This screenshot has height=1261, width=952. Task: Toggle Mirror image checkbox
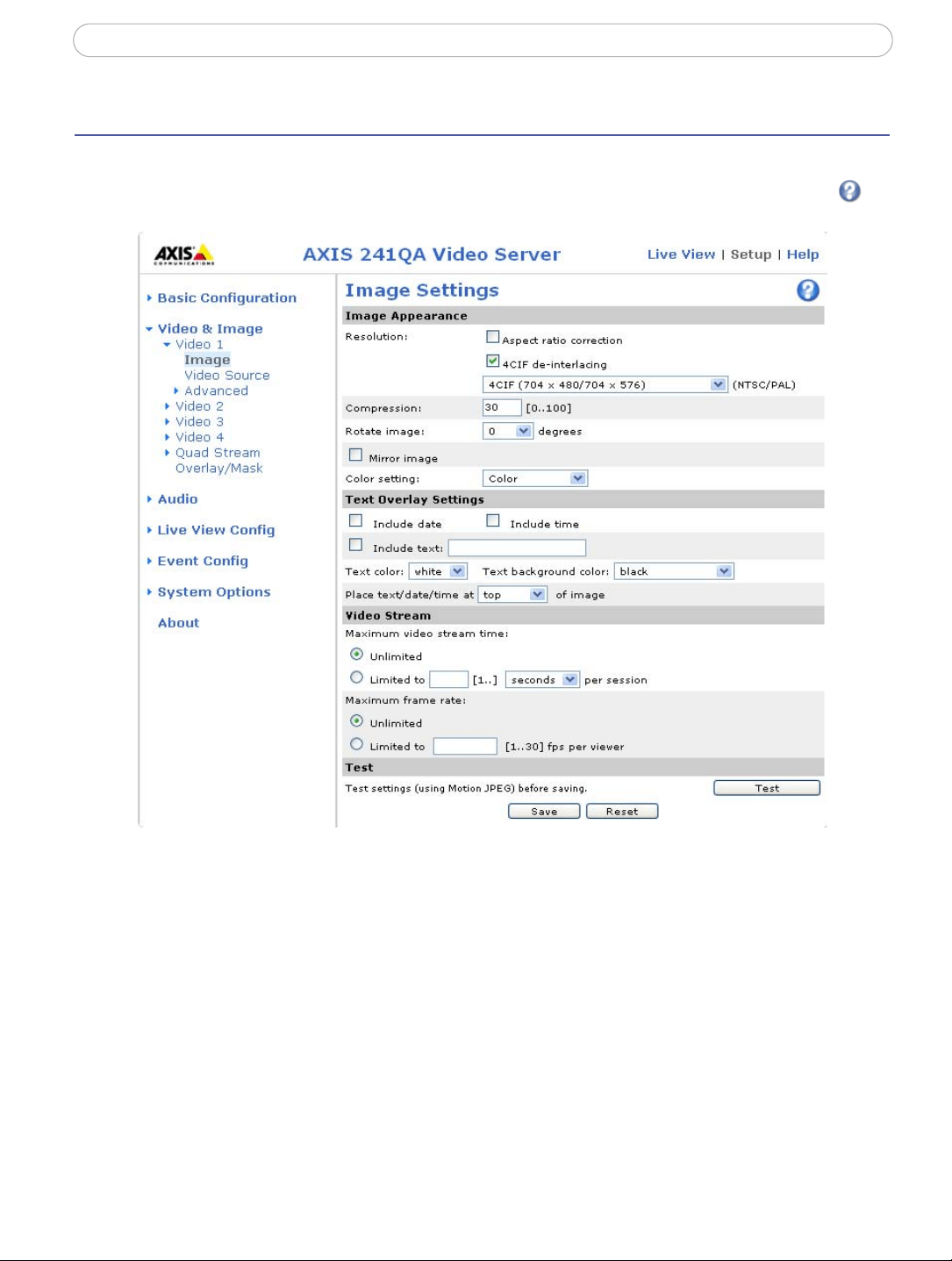point(355,455)
